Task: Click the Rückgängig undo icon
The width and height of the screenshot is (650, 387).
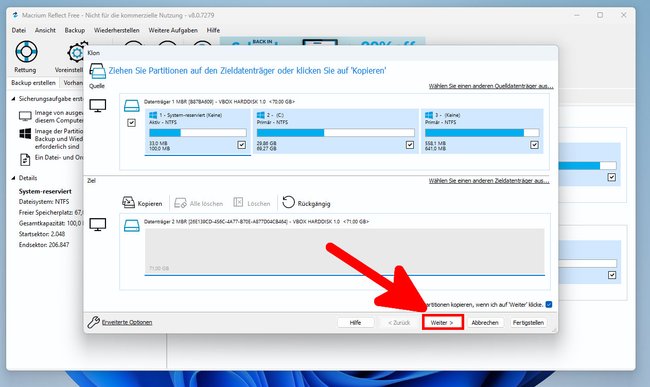Action: click(288, 202)
